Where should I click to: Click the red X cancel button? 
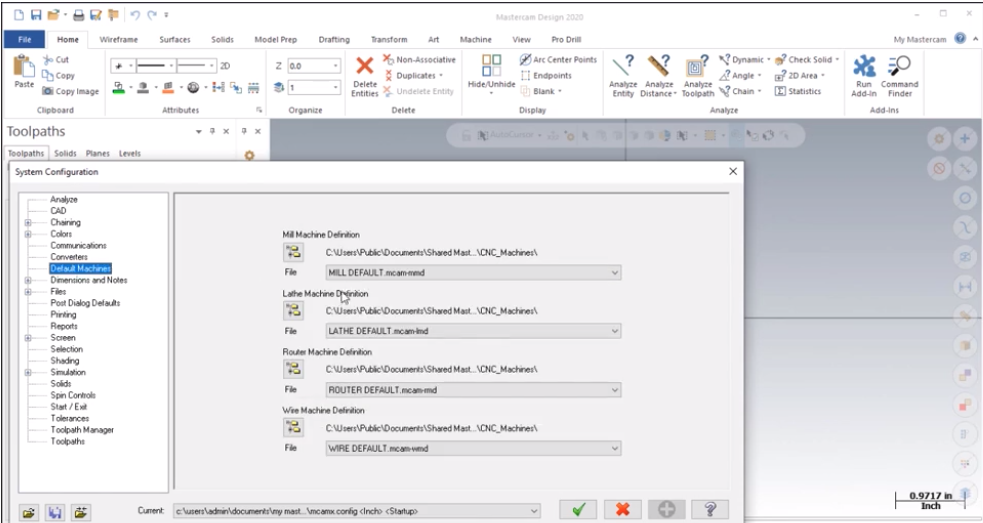coord(622,510)
